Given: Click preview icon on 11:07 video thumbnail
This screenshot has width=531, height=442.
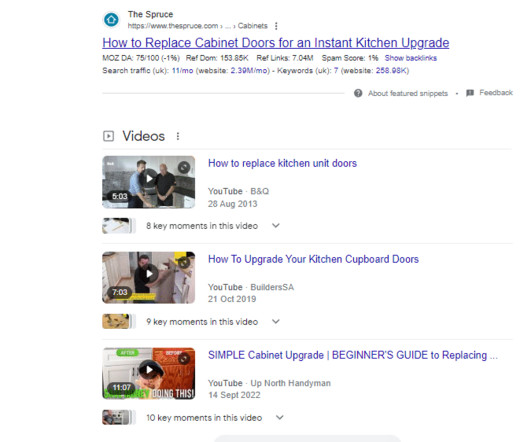Looking at the screenshot, I should click(x=184, y=358).
